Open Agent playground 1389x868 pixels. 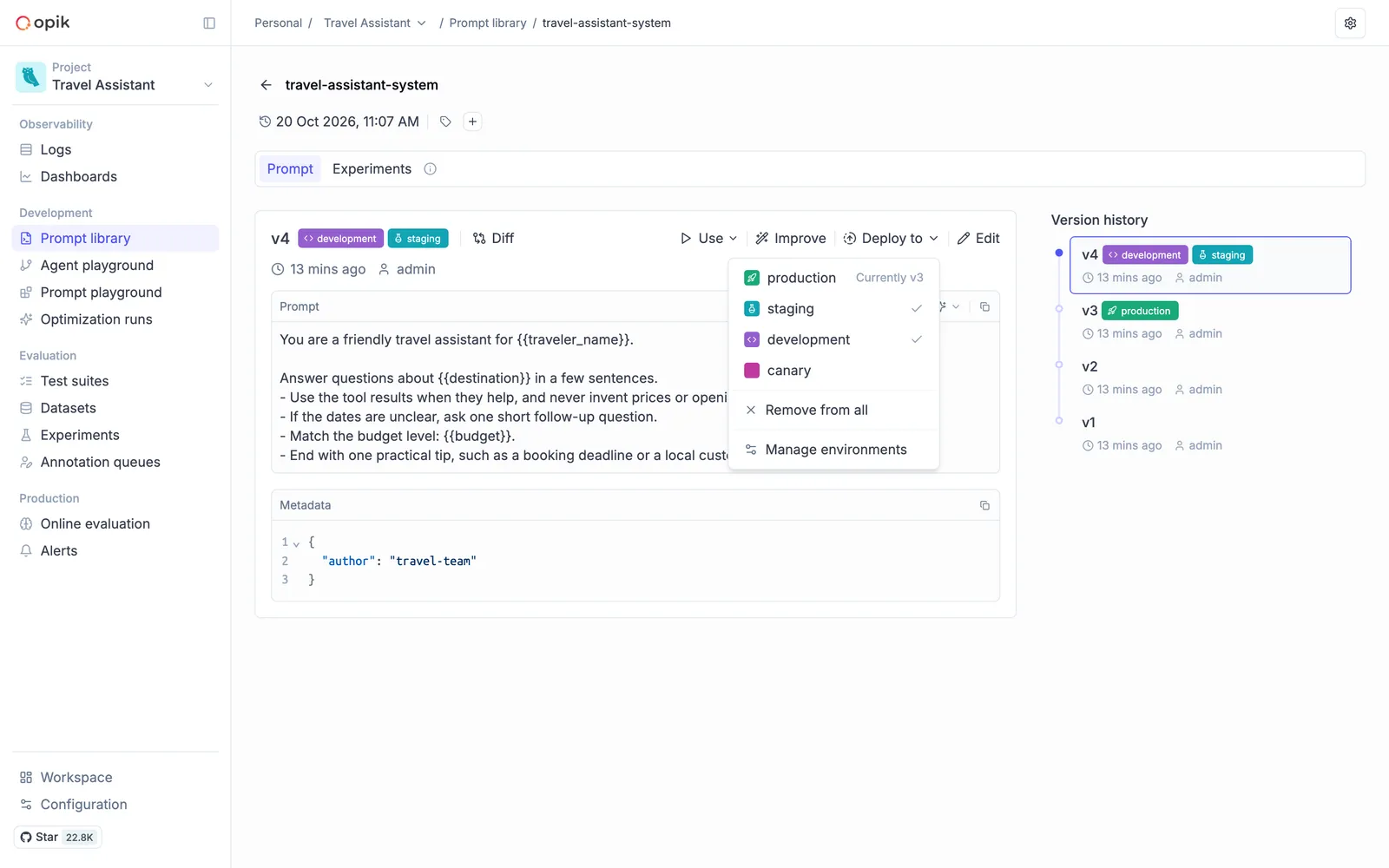click(115, 266)
